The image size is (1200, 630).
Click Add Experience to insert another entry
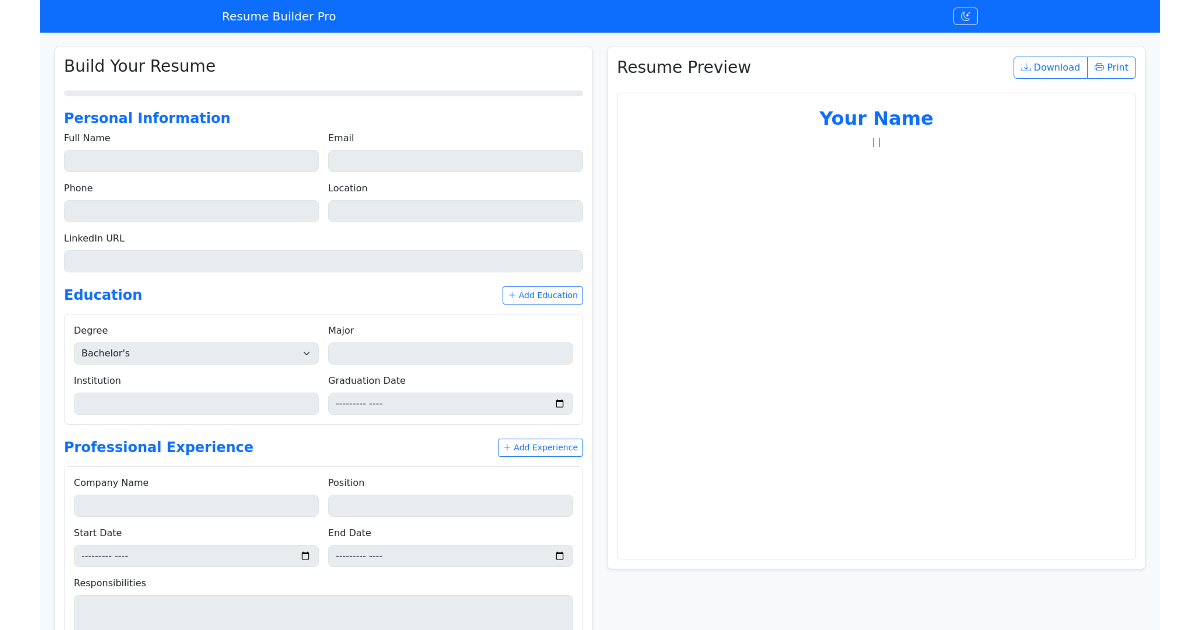point(540,447)
